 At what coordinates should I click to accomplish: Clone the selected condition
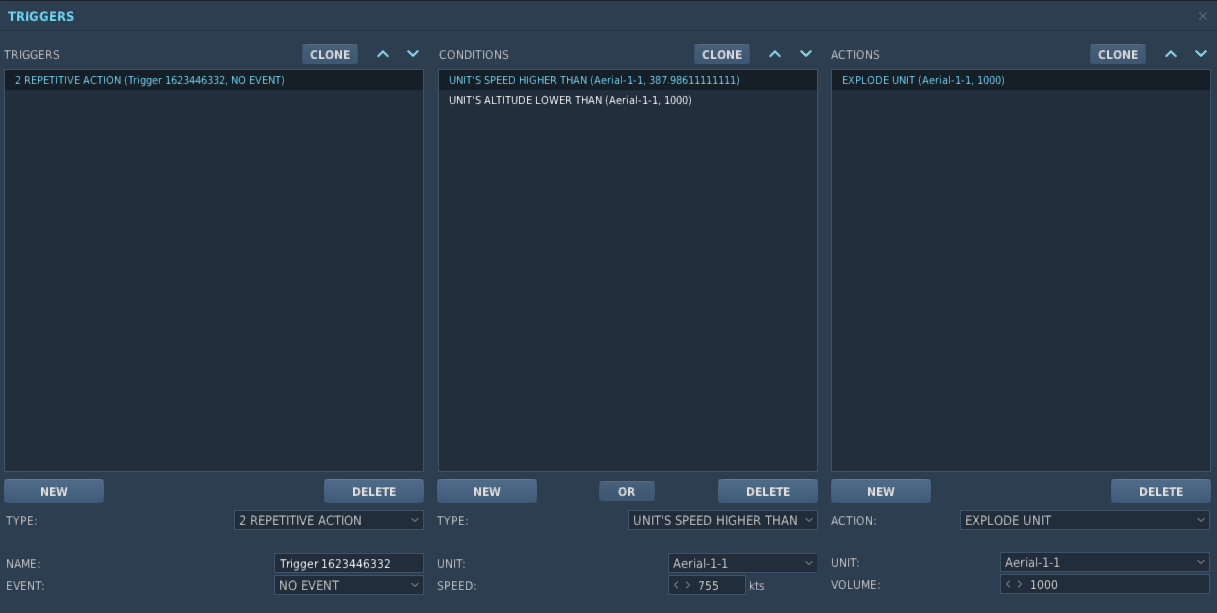pyautogui.click(x=722, y=54)
